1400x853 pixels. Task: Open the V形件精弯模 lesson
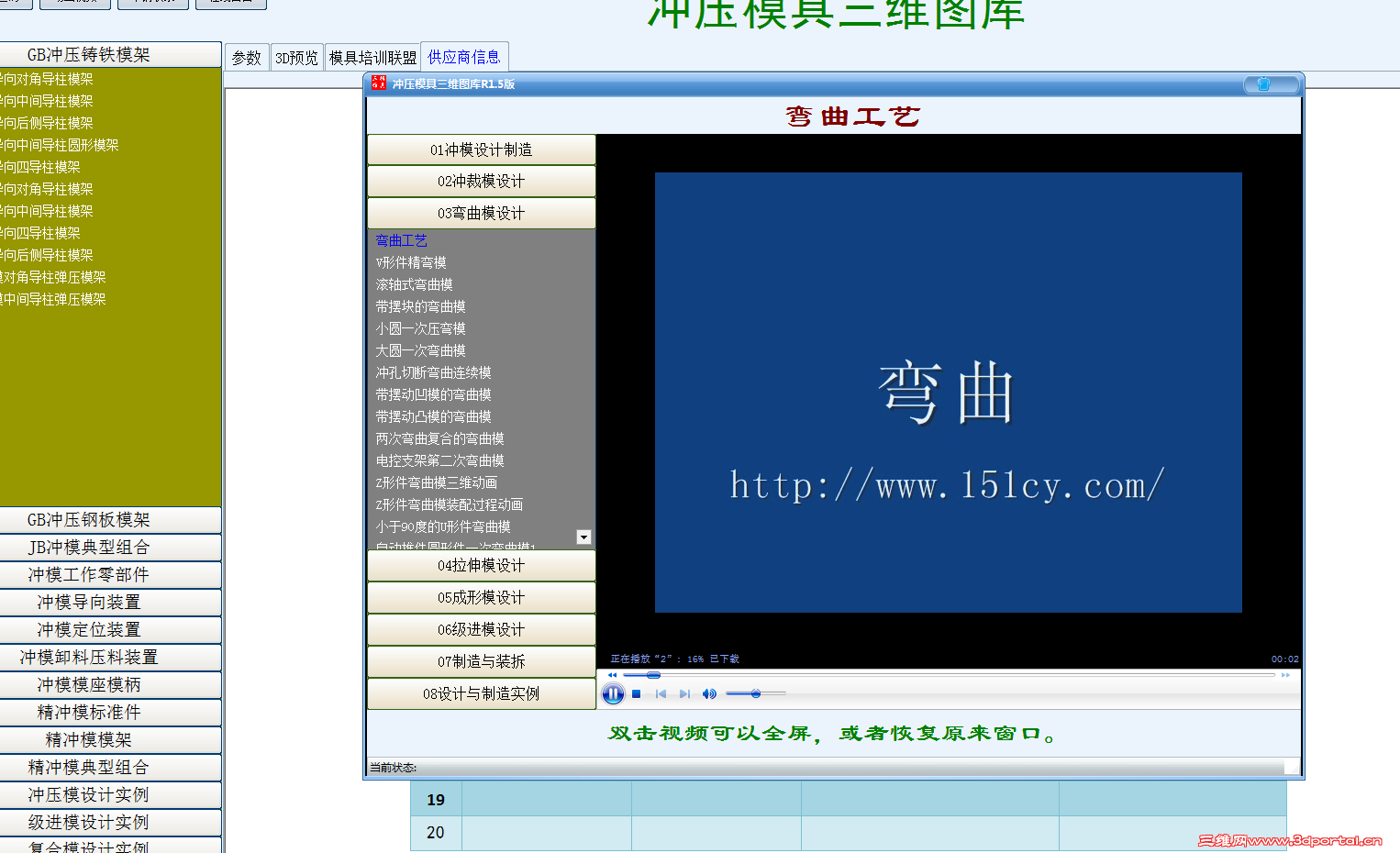tap(411, 263)
